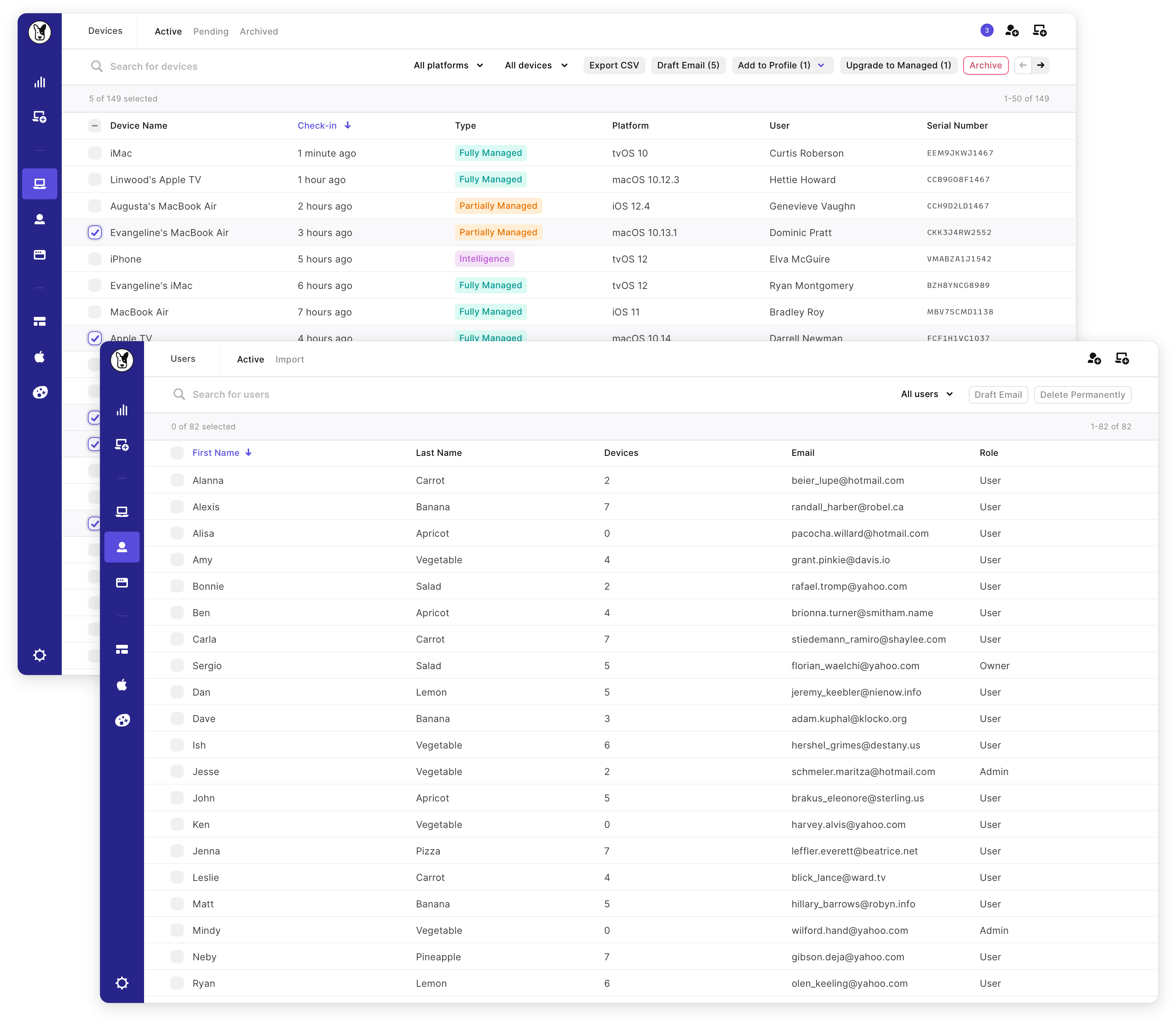Check the Sergio Salad user checkbox
Viewport: 1176px width, 1025px height.
tap(177, 665)
